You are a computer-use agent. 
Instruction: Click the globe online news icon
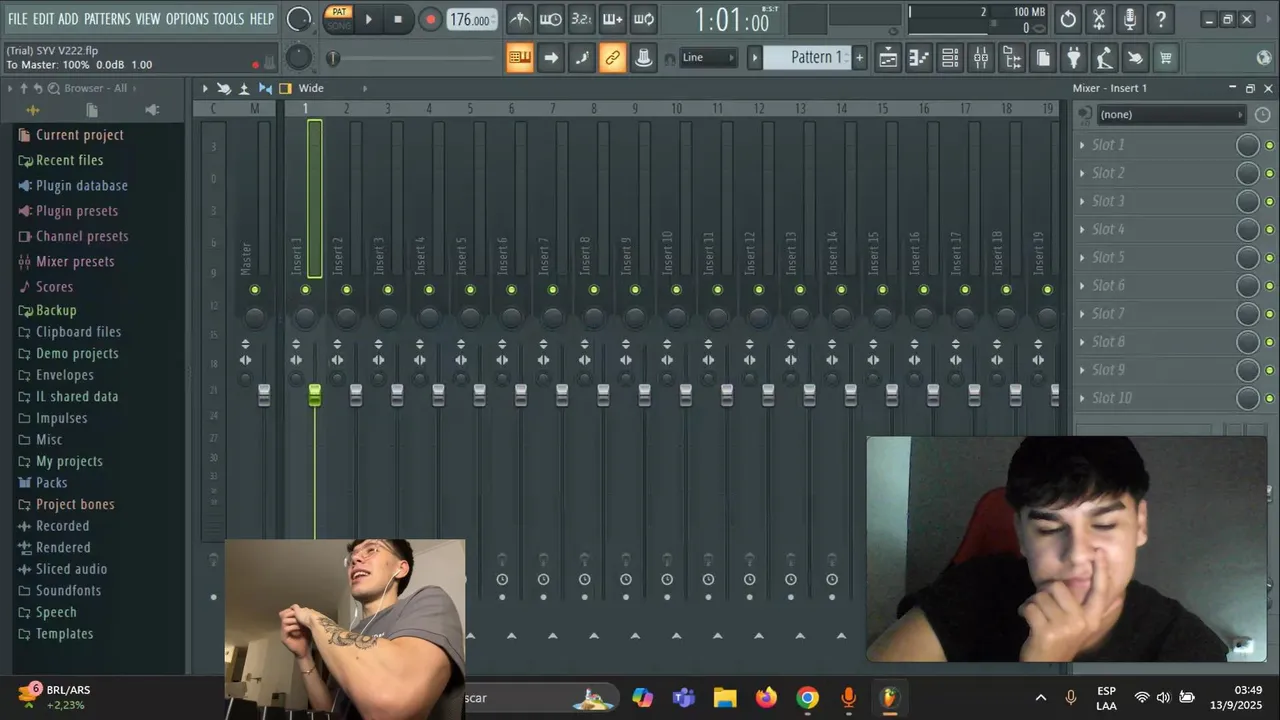[1264, 58]
